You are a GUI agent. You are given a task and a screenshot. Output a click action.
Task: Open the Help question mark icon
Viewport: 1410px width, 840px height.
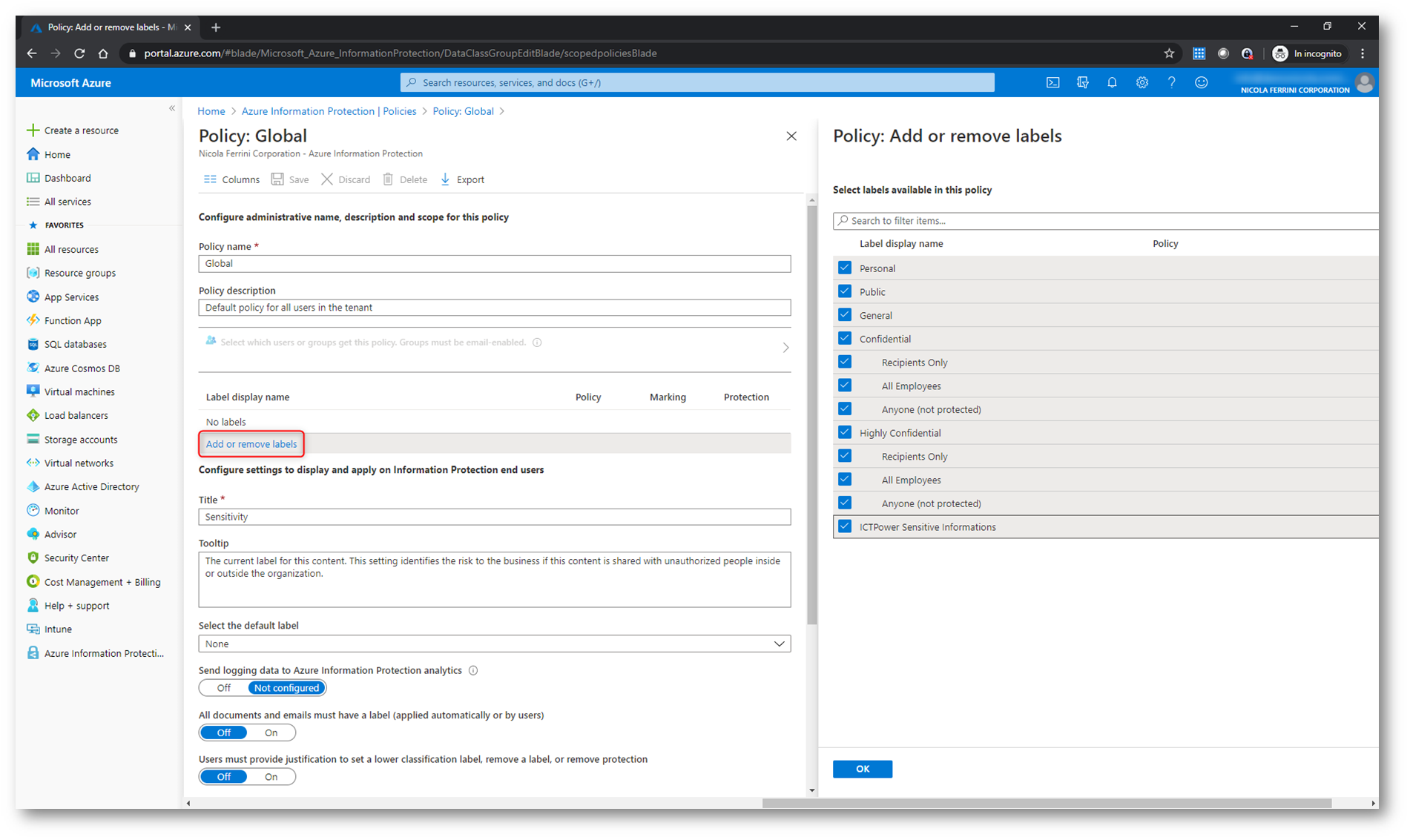[x=1171, y=83]
